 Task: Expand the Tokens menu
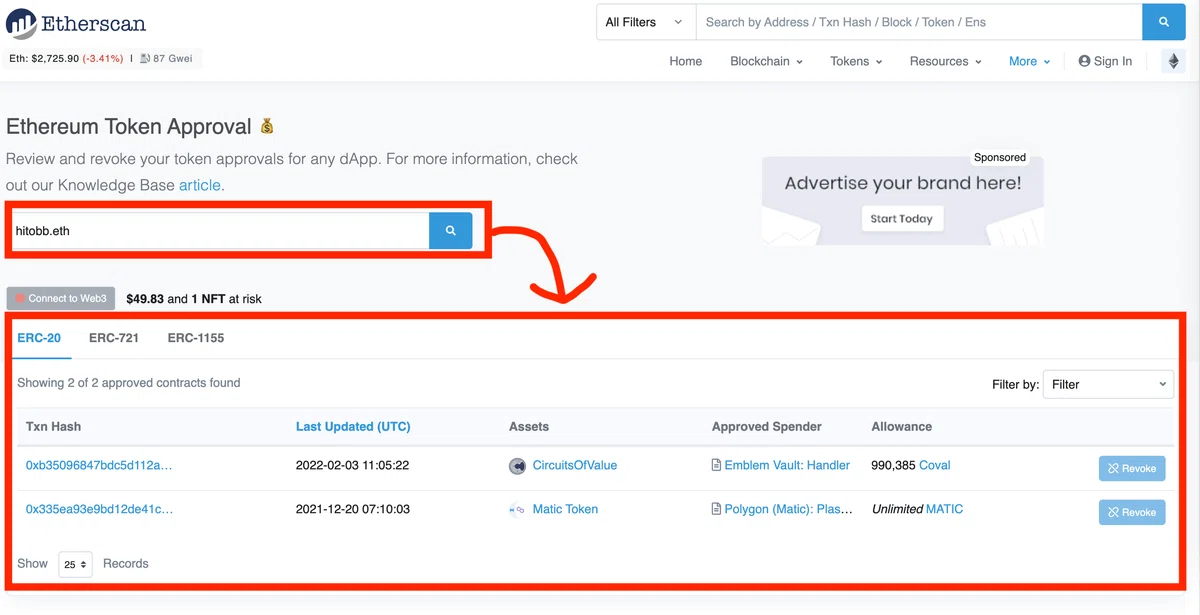click(x=856, y=61)
